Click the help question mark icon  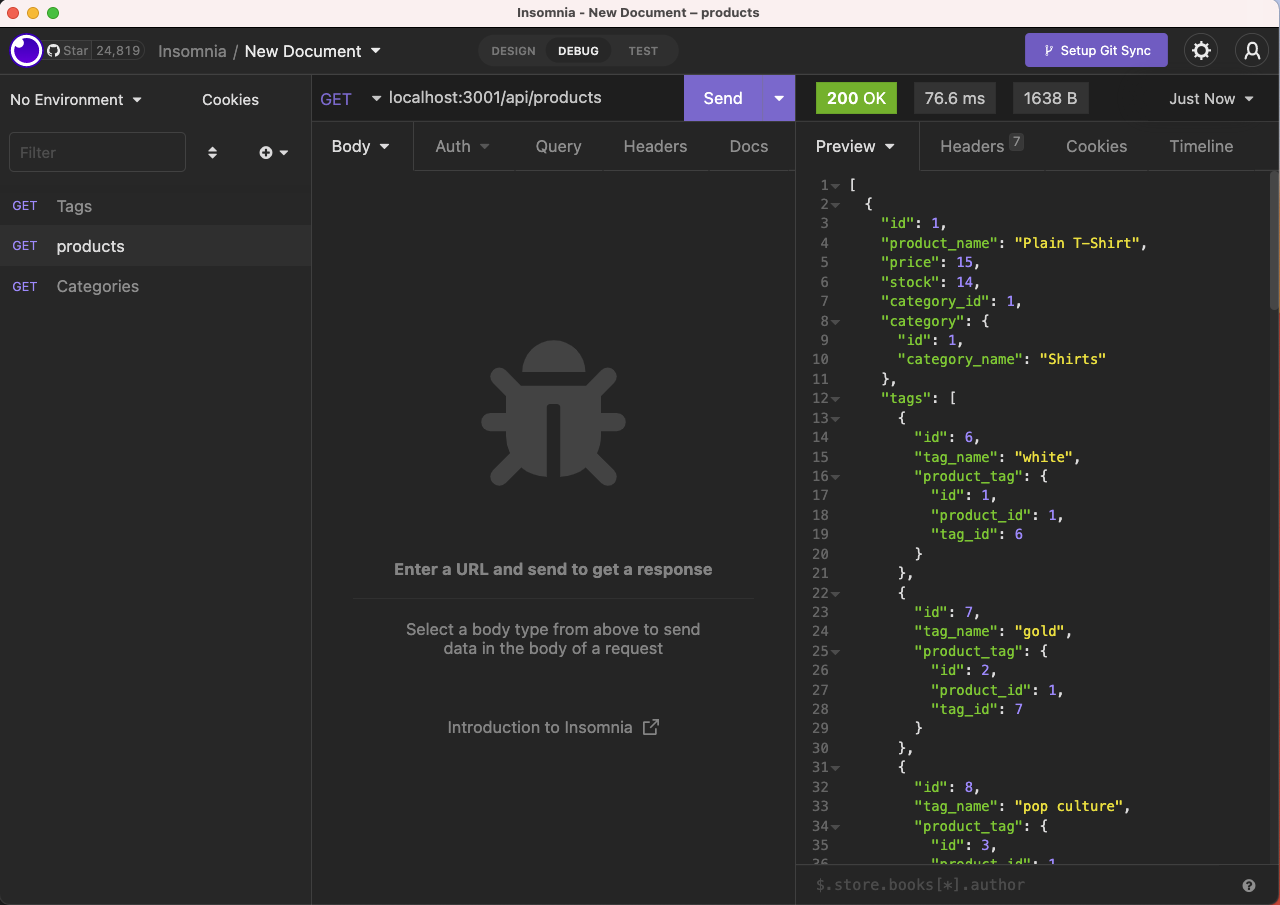(x=1249, y=885)
